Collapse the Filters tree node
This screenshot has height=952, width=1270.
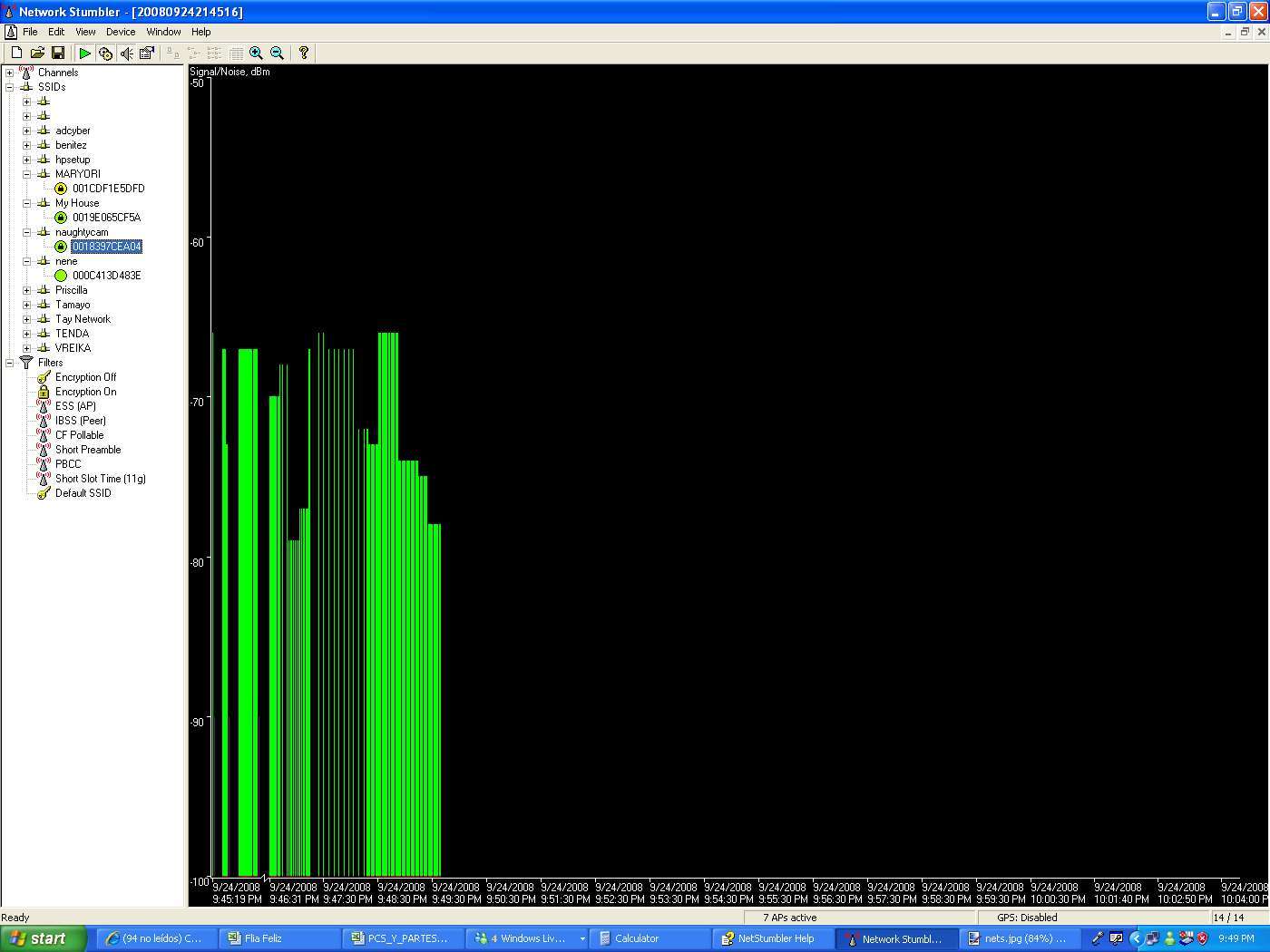[9, 363]
